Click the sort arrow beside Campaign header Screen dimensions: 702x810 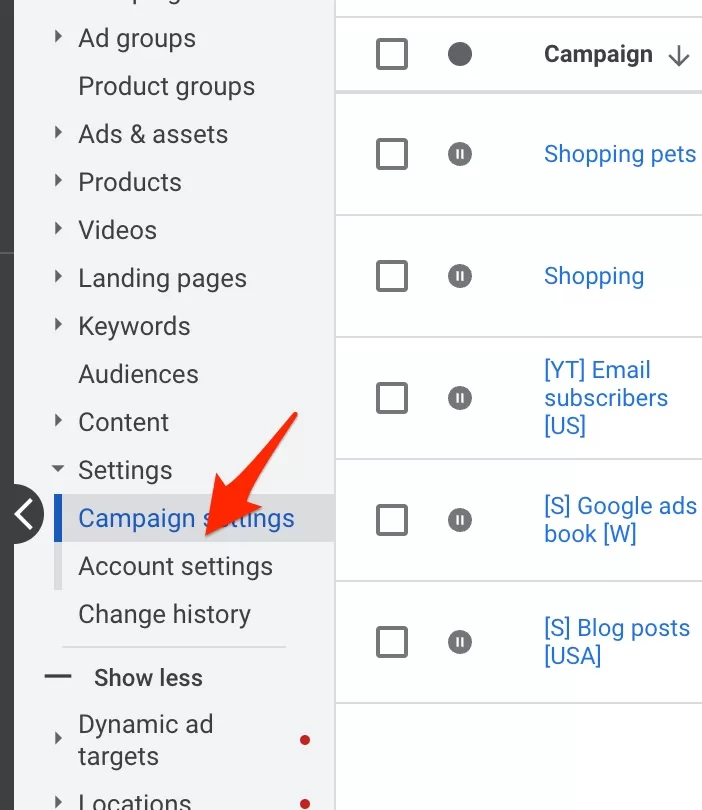pyautogui.click(x=679, y=55)
